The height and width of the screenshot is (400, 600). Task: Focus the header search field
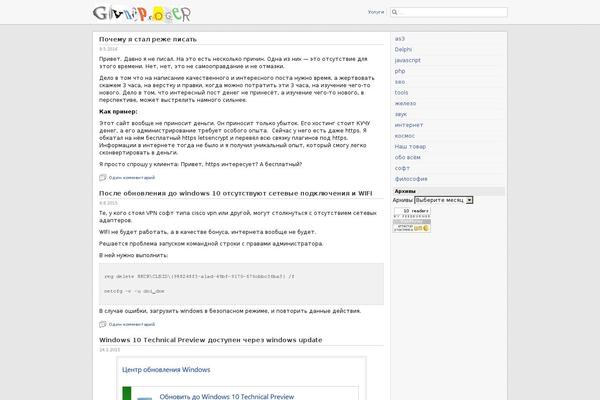pos(449,12)
